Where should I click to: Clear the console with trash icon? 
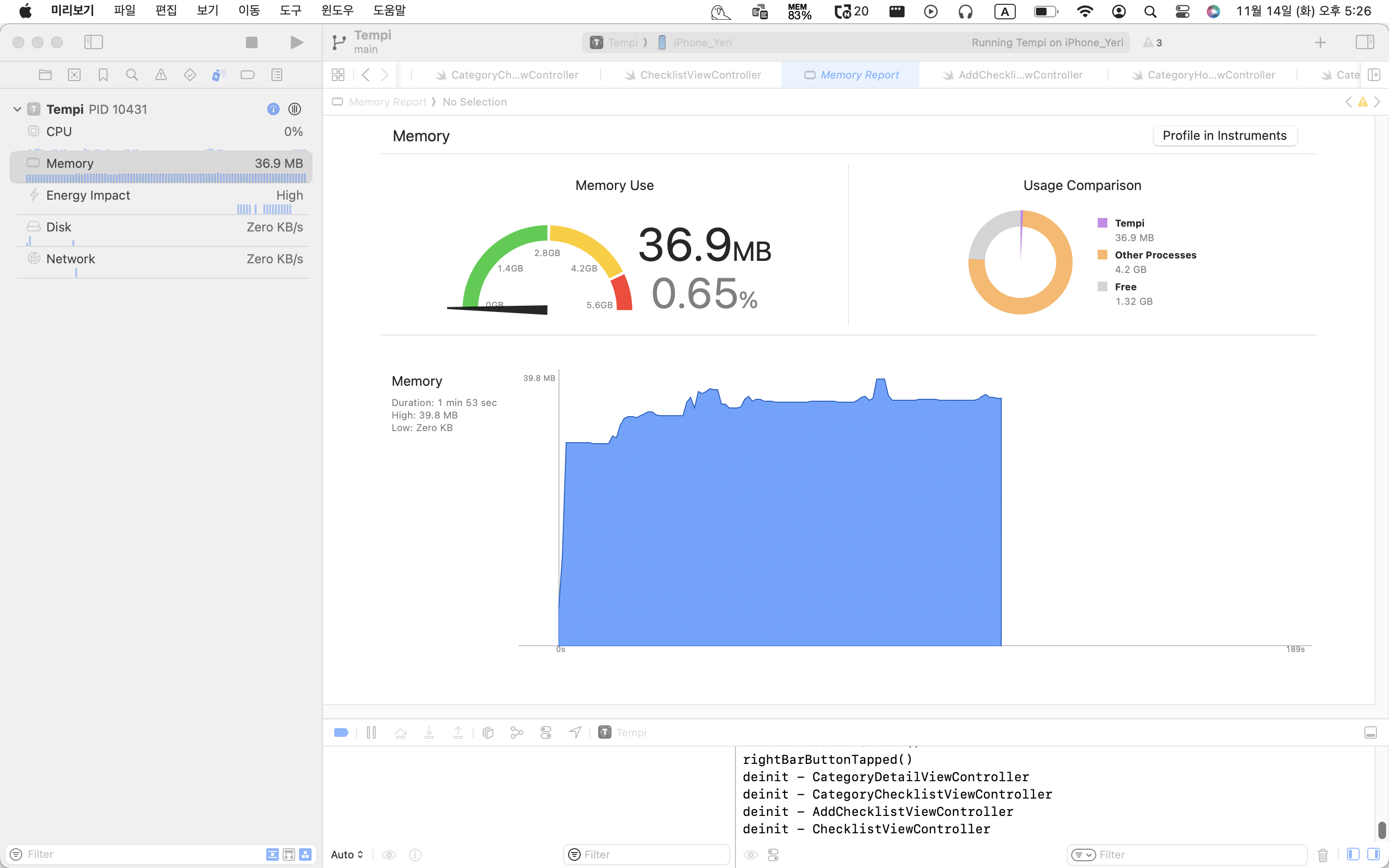[x=1322, y=855]
